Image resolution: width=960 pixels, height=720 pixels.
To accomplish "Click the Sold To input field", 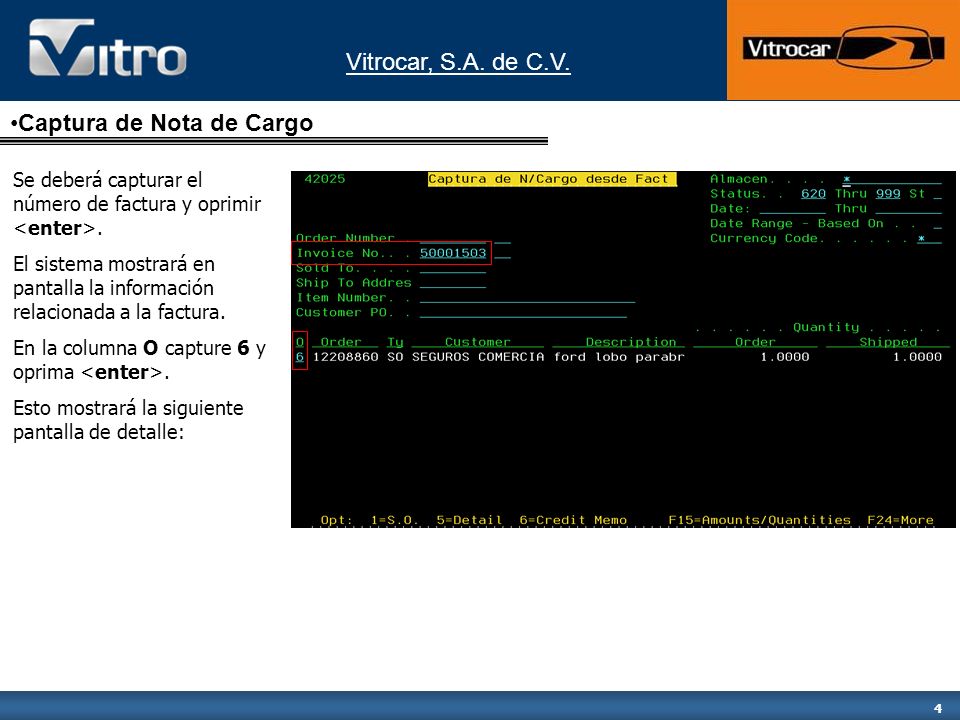I will (453, 268).
